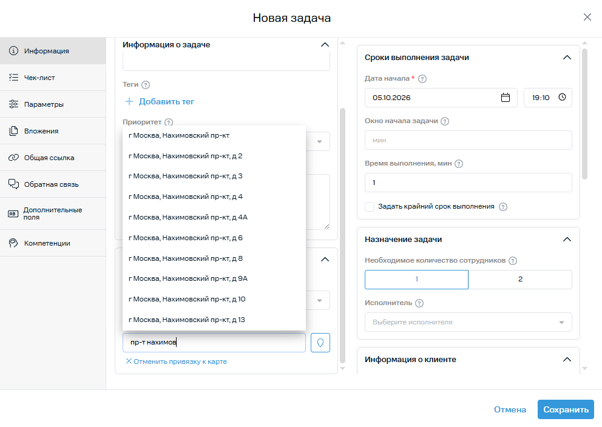Click the Отмена button
Screen dimensions: 602x427
[x=509, y=410]
